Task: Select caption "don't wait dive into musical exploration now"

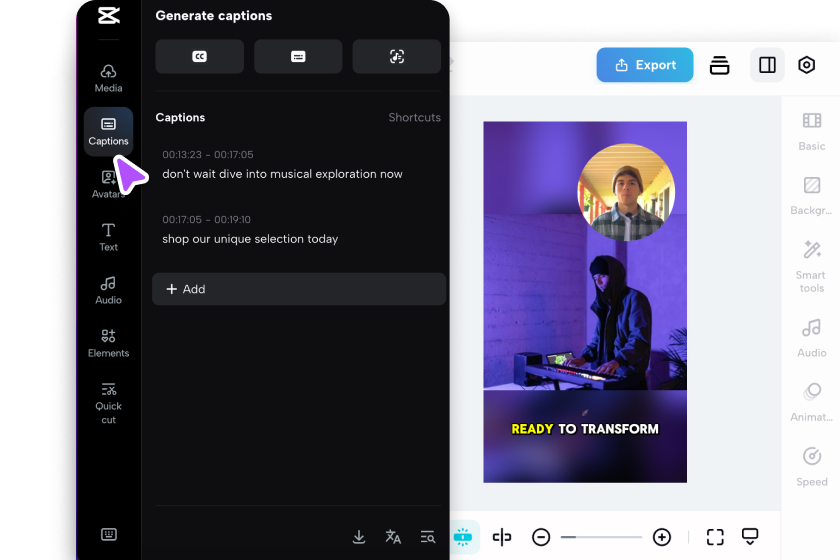Action: (x=282, y=174)
